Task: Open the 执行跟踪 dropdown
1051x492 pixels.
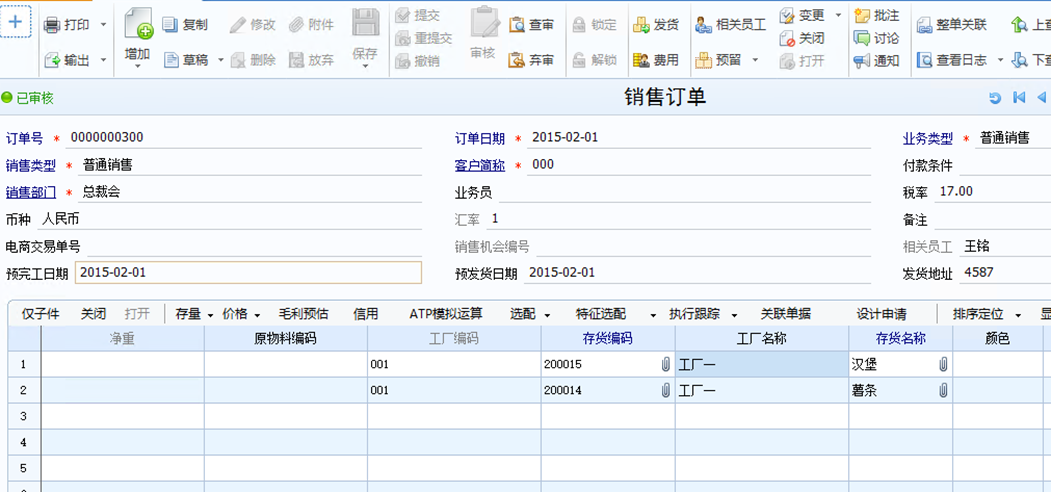Action: click(x=734, y=315)
